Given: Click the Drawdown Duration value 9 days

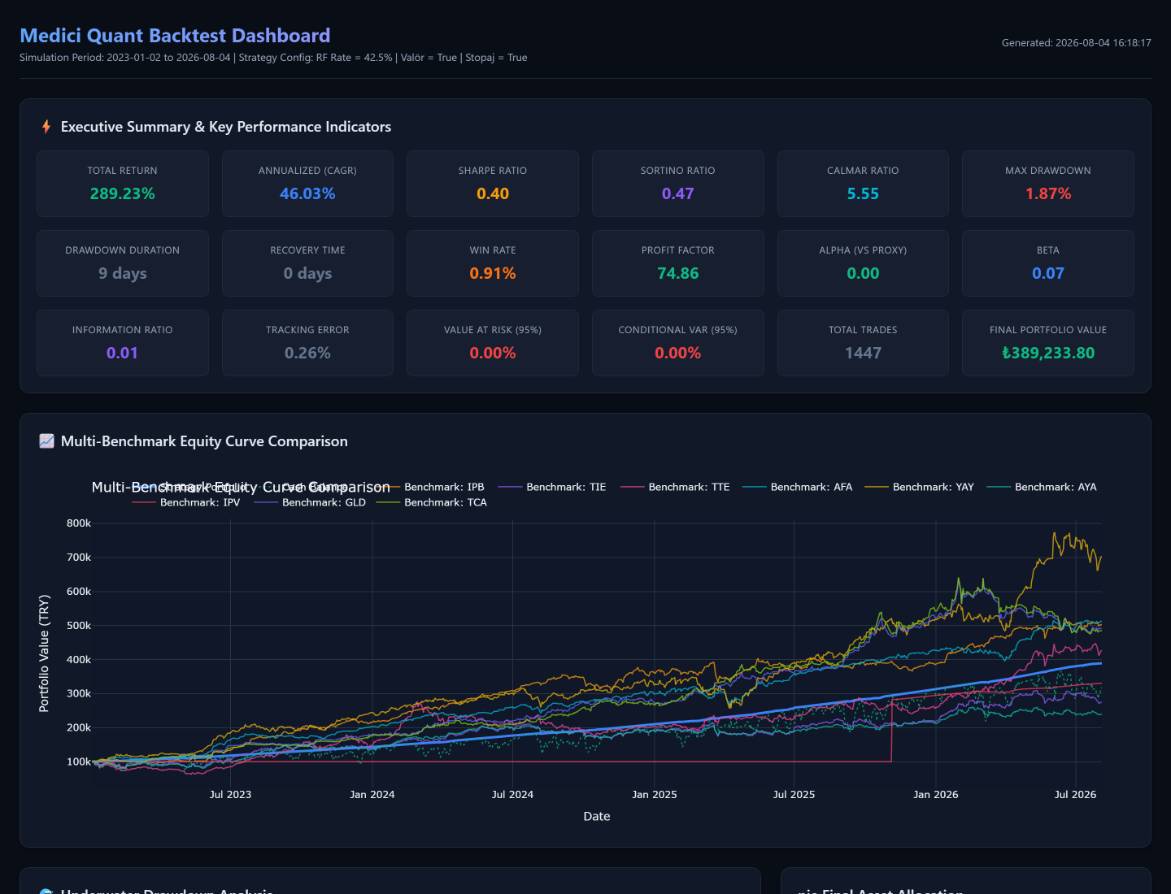Looking at the screenshot, I should pyautogui.click(x=122, y=273).
